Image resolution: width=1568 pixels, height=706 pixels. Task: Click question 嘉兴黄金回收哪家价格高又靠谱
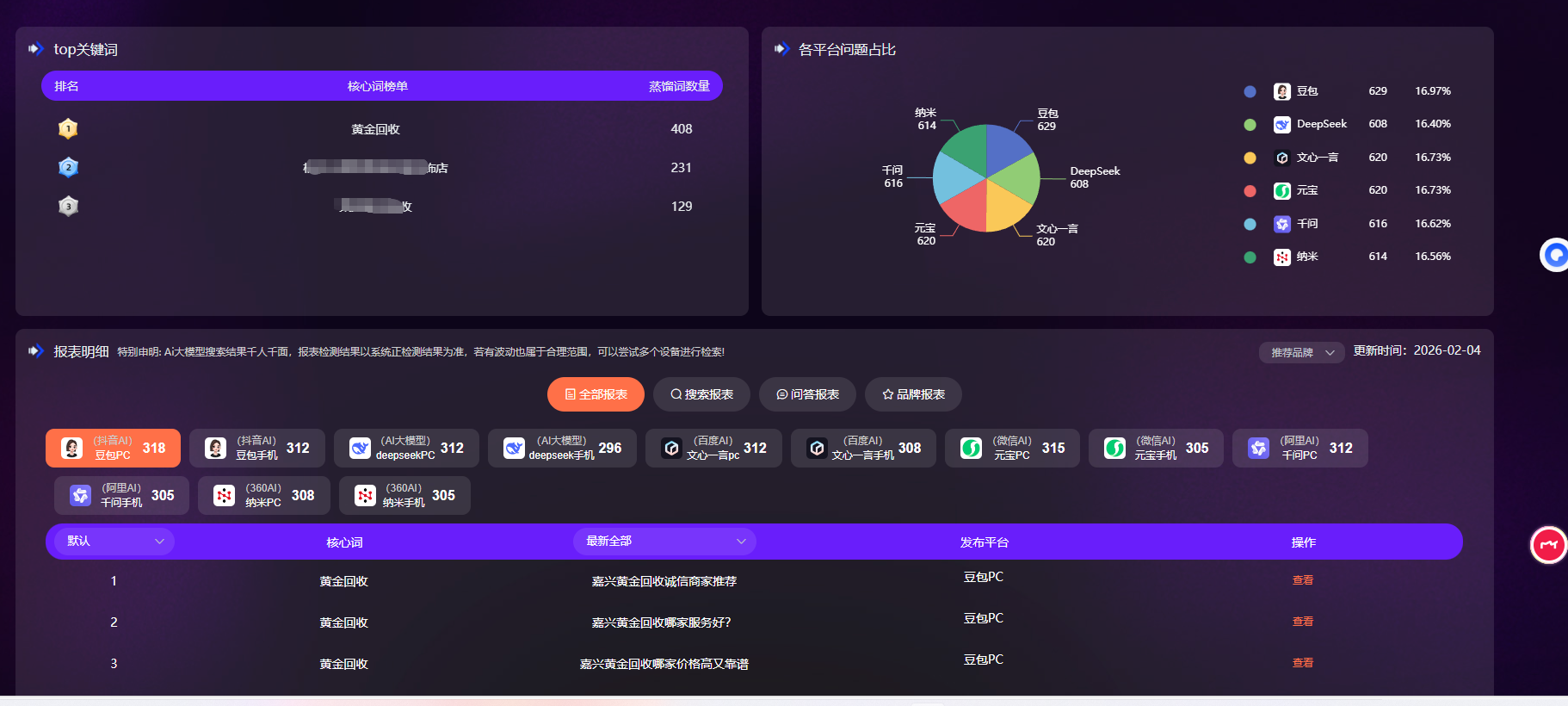point(664,664)
